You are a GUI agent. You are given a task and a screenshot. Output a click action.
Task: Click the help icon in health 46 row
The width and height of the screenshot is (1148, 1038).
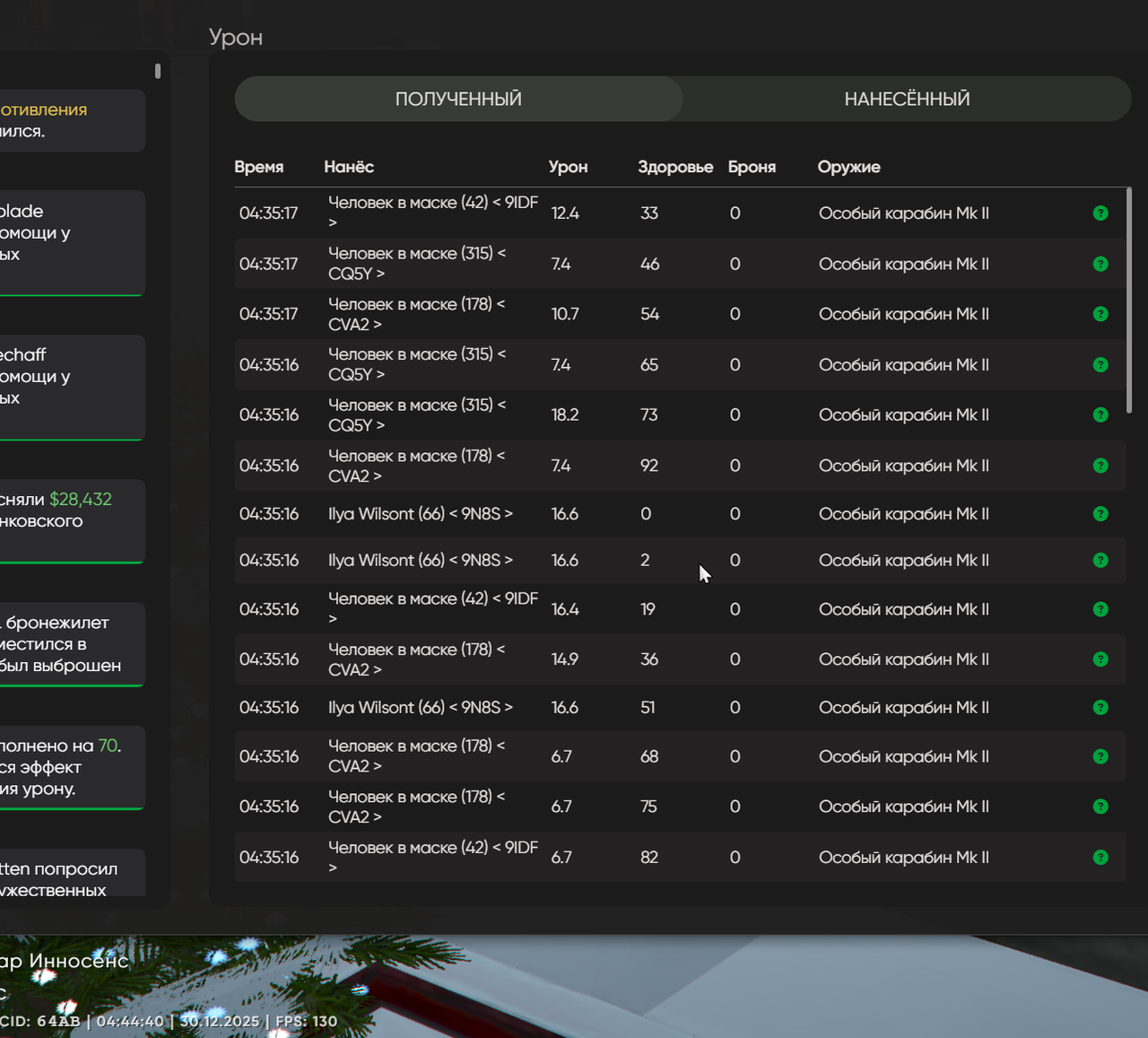coord(1100,264)
